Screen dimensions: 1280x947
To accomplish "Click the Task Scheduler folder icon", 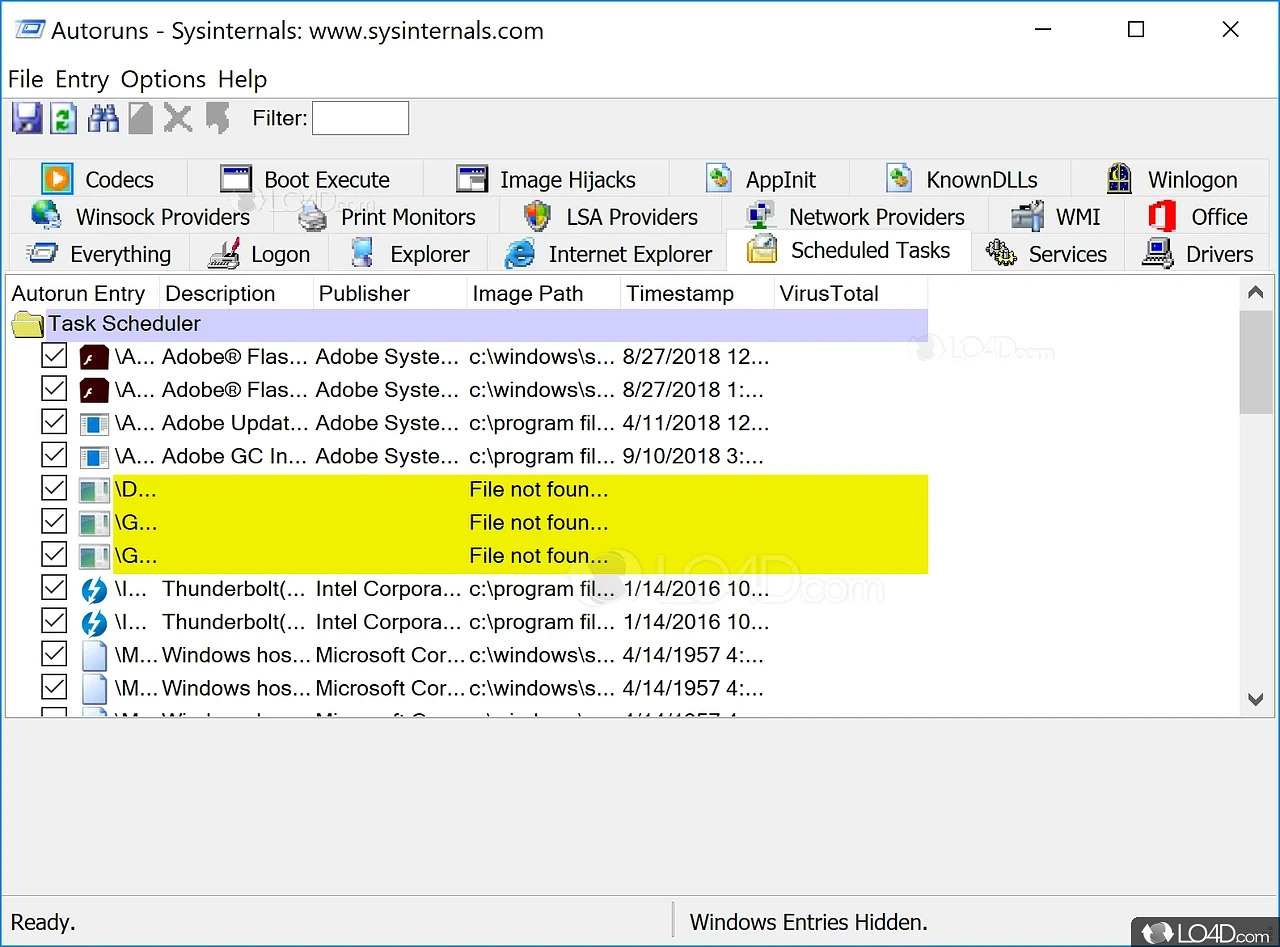I will 28,324.
